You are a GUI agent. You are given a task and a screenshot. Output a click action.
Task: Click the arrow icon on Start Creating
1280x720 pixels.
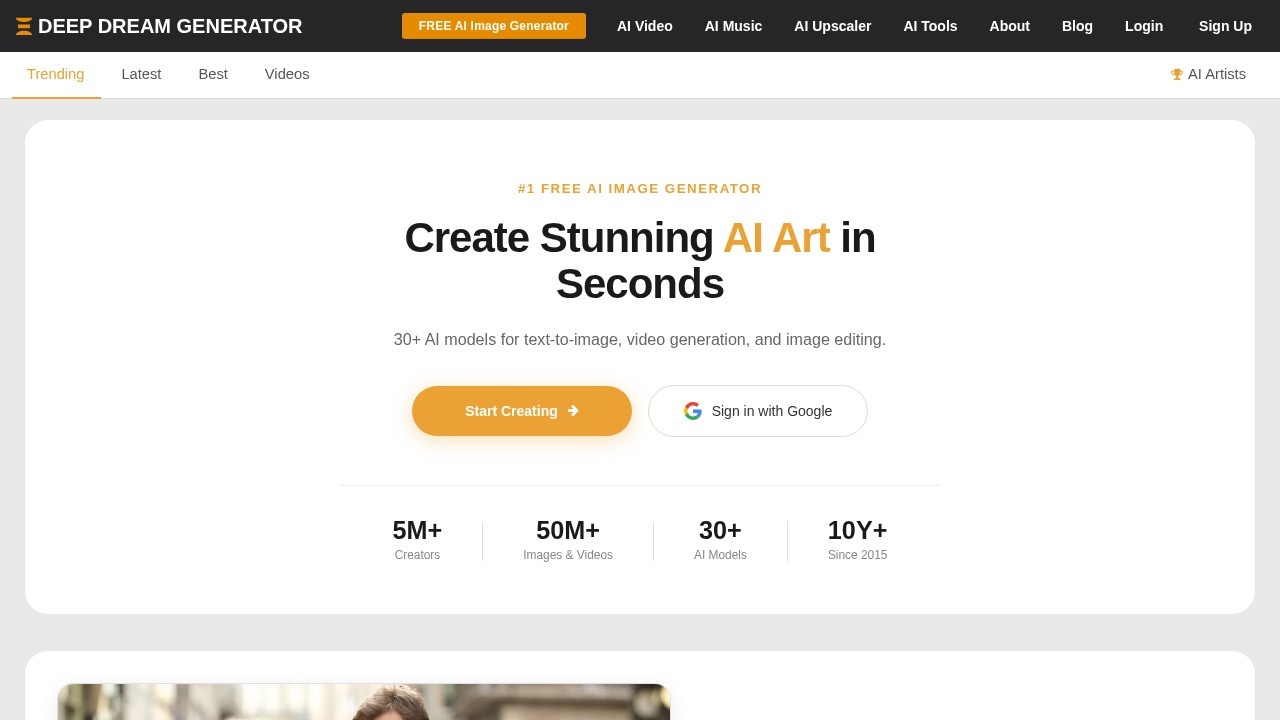pyautogui.click(x=573, y=411)
